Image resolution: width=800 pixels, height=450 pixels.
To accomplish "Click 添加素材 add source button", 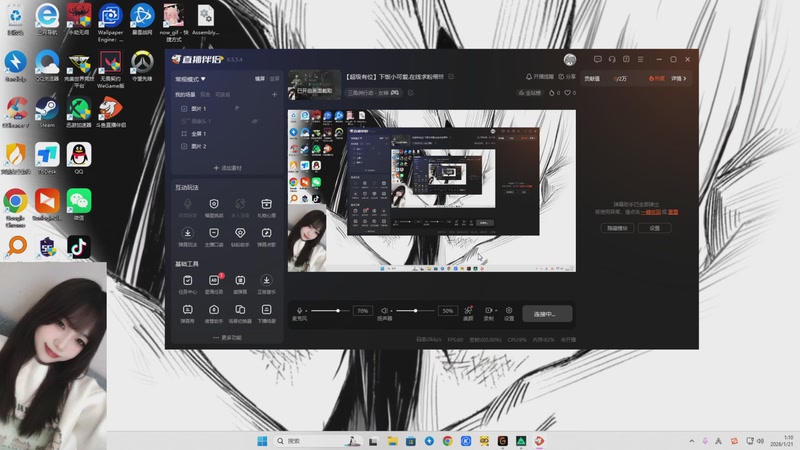I will (x=228, y=168).
